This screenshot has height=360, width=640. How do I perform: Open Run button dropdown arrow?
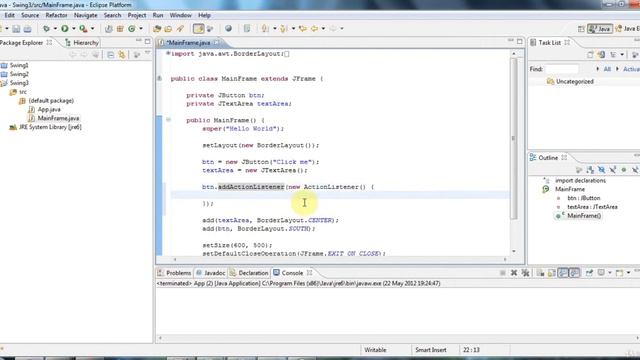[73, 29]
